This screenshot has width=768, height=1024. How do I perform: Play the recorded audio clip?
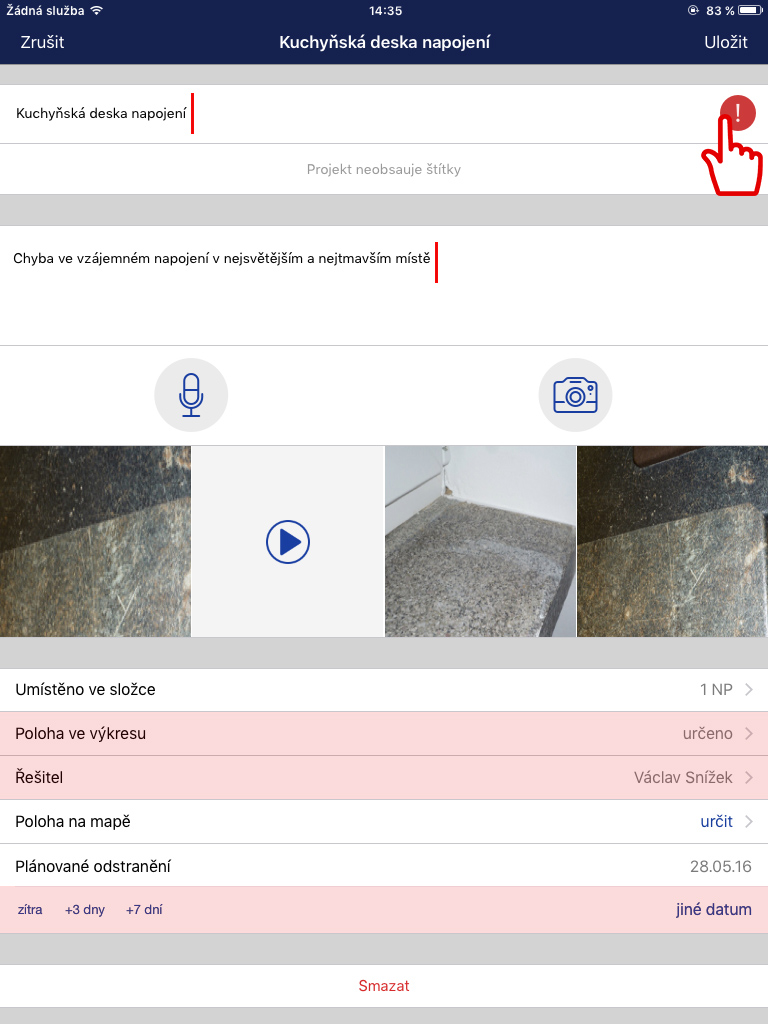pos(288,541)
